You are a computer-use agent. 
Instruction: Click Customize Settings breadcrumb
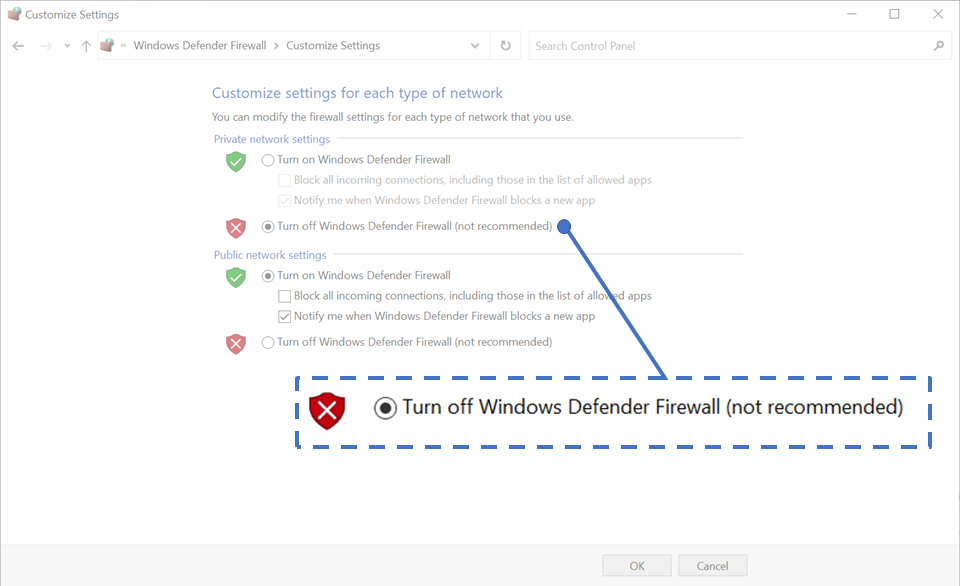point(333,46)
